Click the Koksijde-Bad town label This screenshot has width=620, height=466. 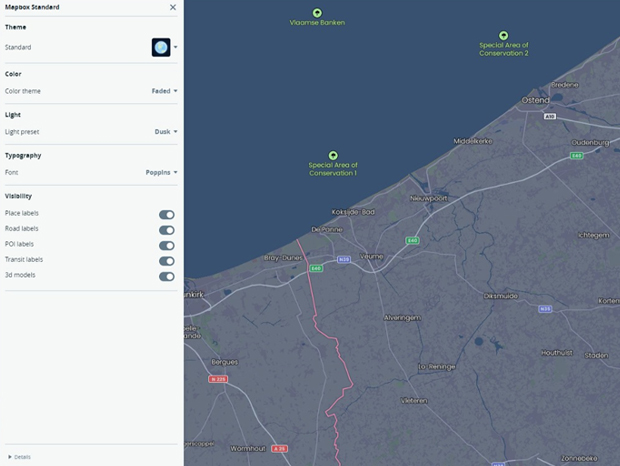[x=353, y=212]
